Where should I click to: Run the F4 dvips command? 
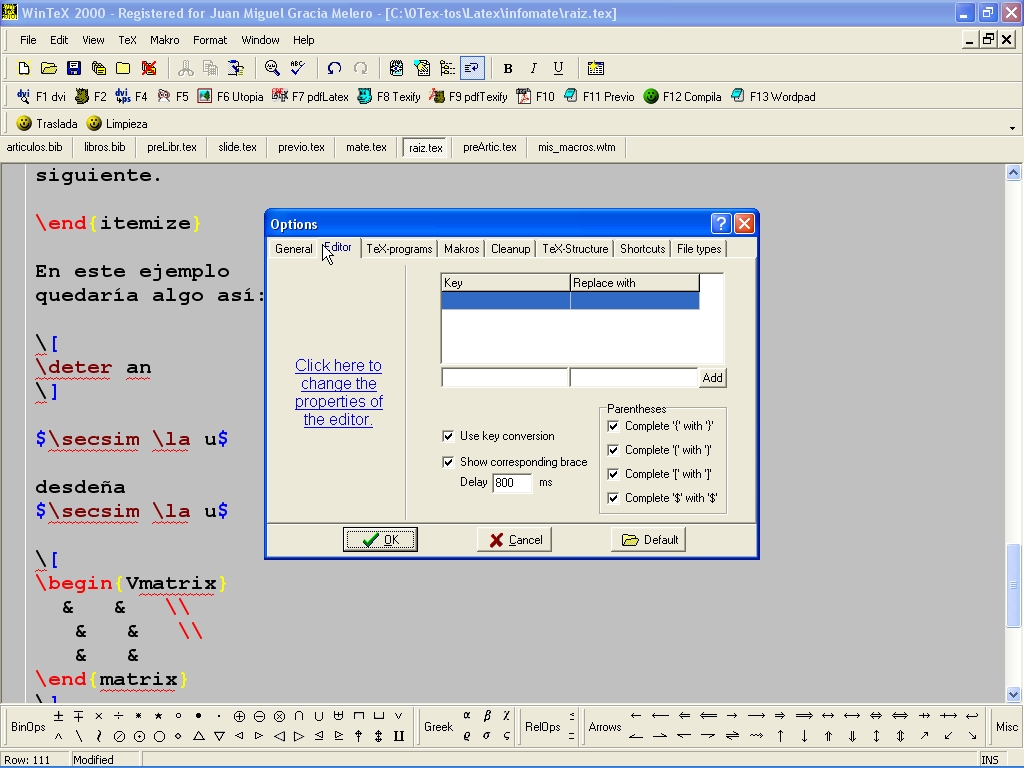(131, 97)
